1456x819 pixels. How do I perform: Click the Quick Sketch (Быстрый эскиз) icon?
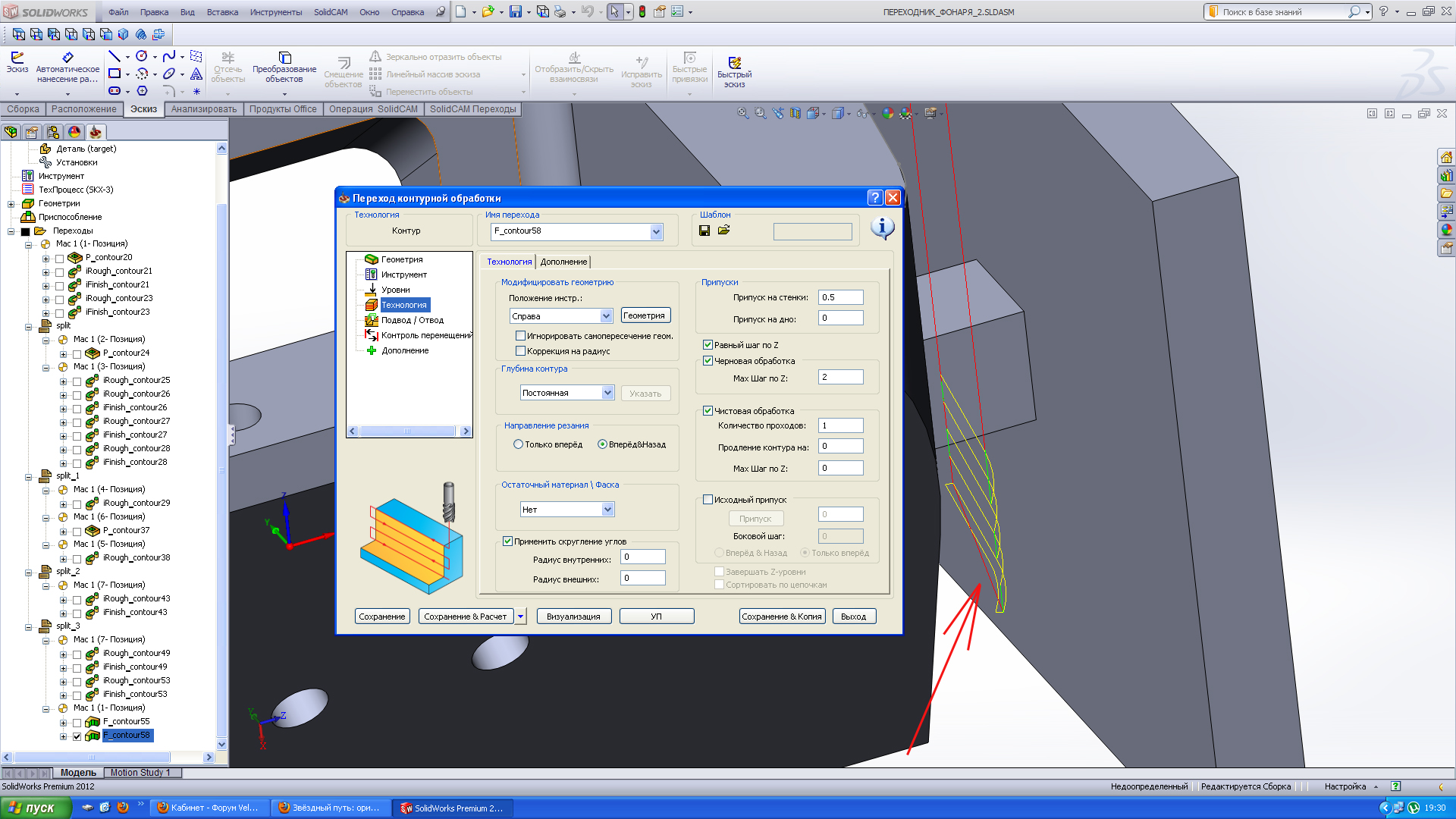(734, 63)
